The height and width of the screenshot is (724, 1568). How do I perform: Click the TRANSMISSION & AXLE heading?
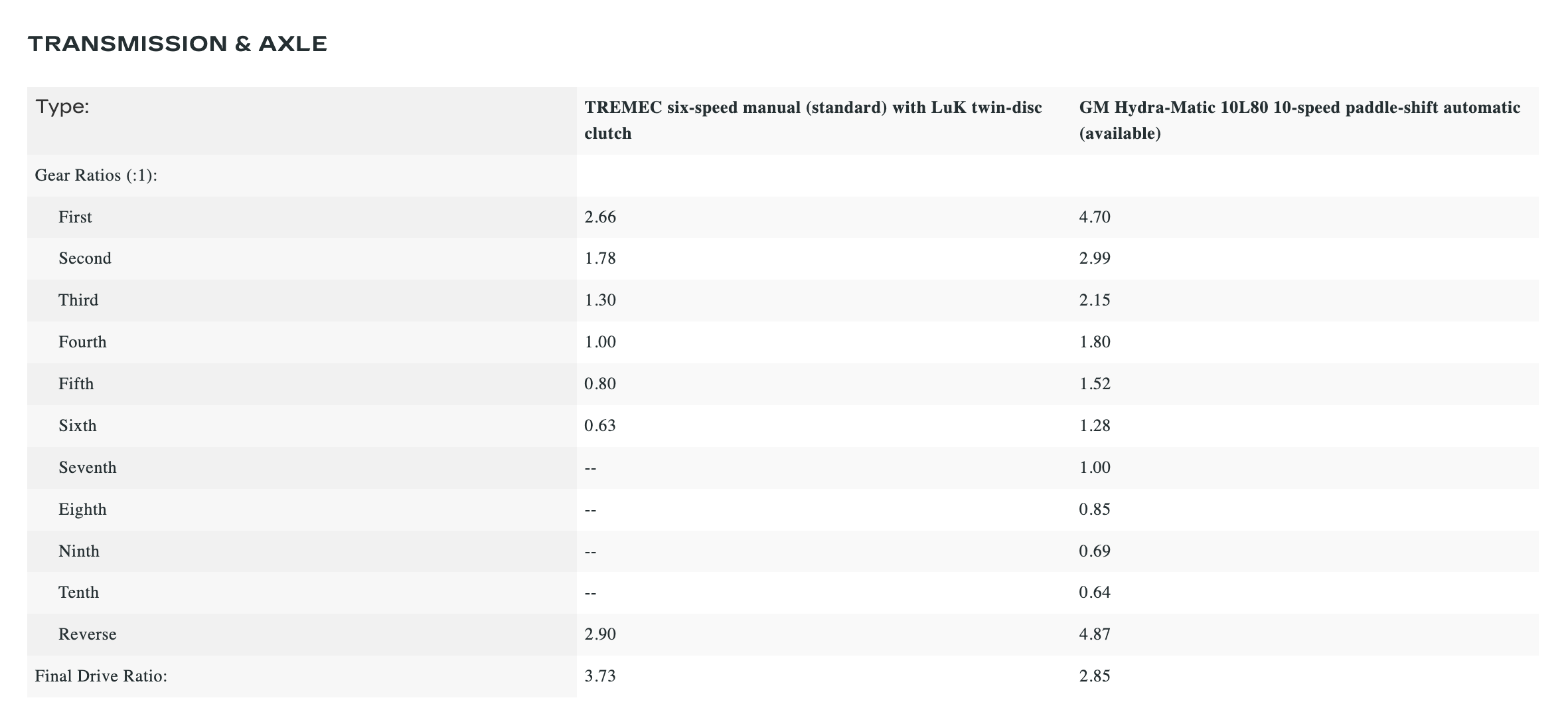point(177,44)
